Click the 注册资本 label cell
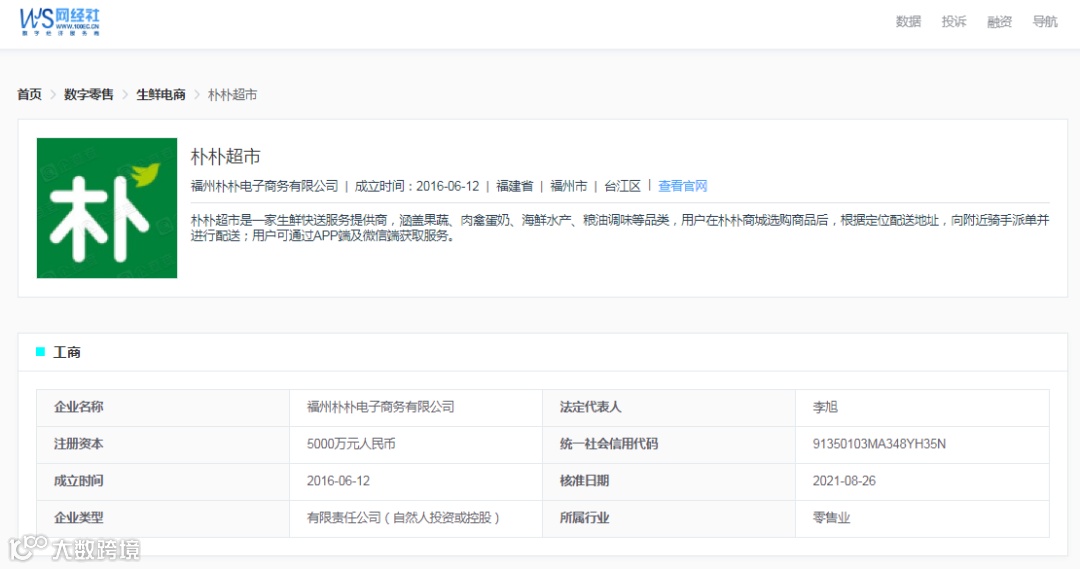Image resolution: width=1080 pixels, height=569 pixels. pos(163,444)
